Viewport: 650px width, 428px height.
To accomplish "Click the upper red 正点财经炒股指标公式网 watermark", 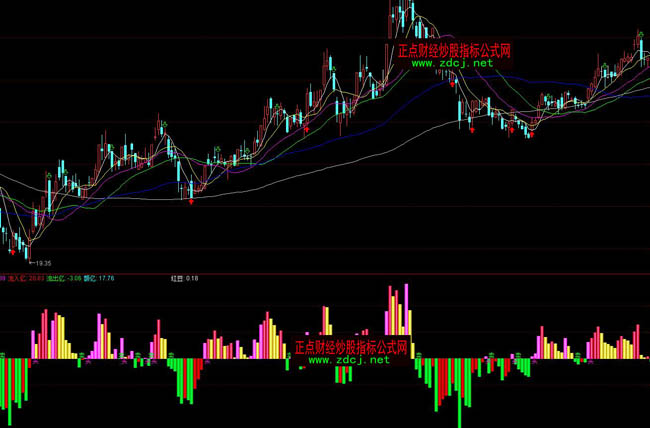I will tap(455, 50).
